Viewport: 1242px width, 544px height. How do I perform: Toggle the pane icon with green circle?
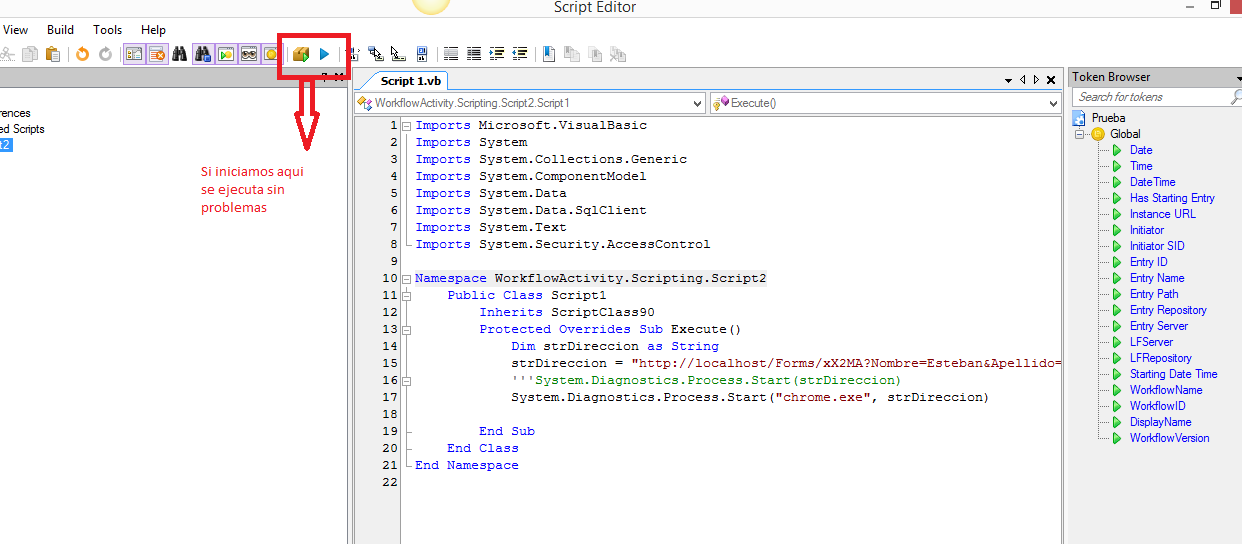point(226,54)
